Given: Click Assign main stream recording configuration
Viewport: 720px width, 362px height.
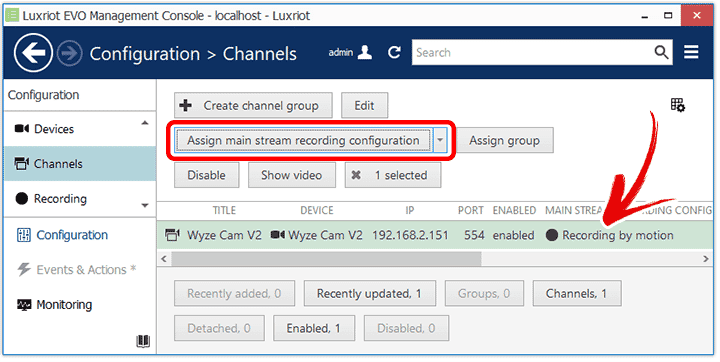Looking at the screenshot, I should coord(303,140).
